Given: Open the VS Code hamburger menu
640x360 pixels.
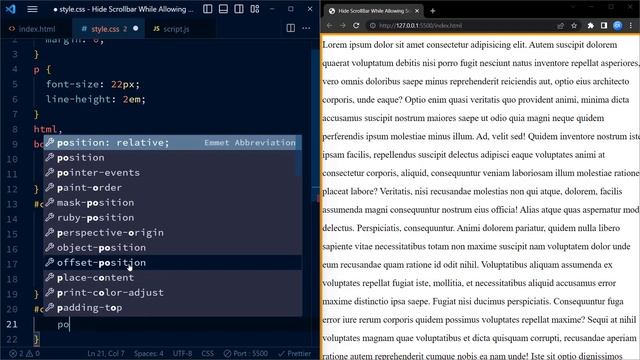Looking at the screenshot, I should (x=32, y=9).
